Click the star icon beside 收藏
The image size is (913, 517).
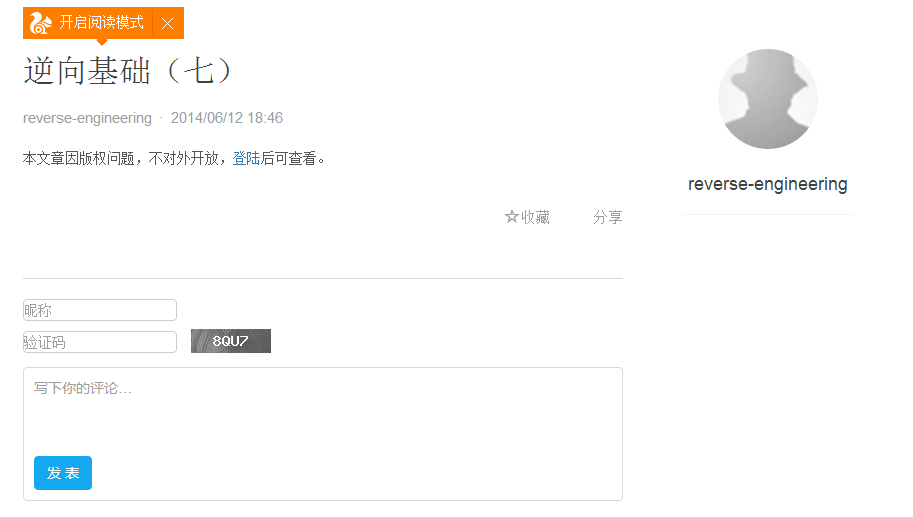tap(511, 217)
